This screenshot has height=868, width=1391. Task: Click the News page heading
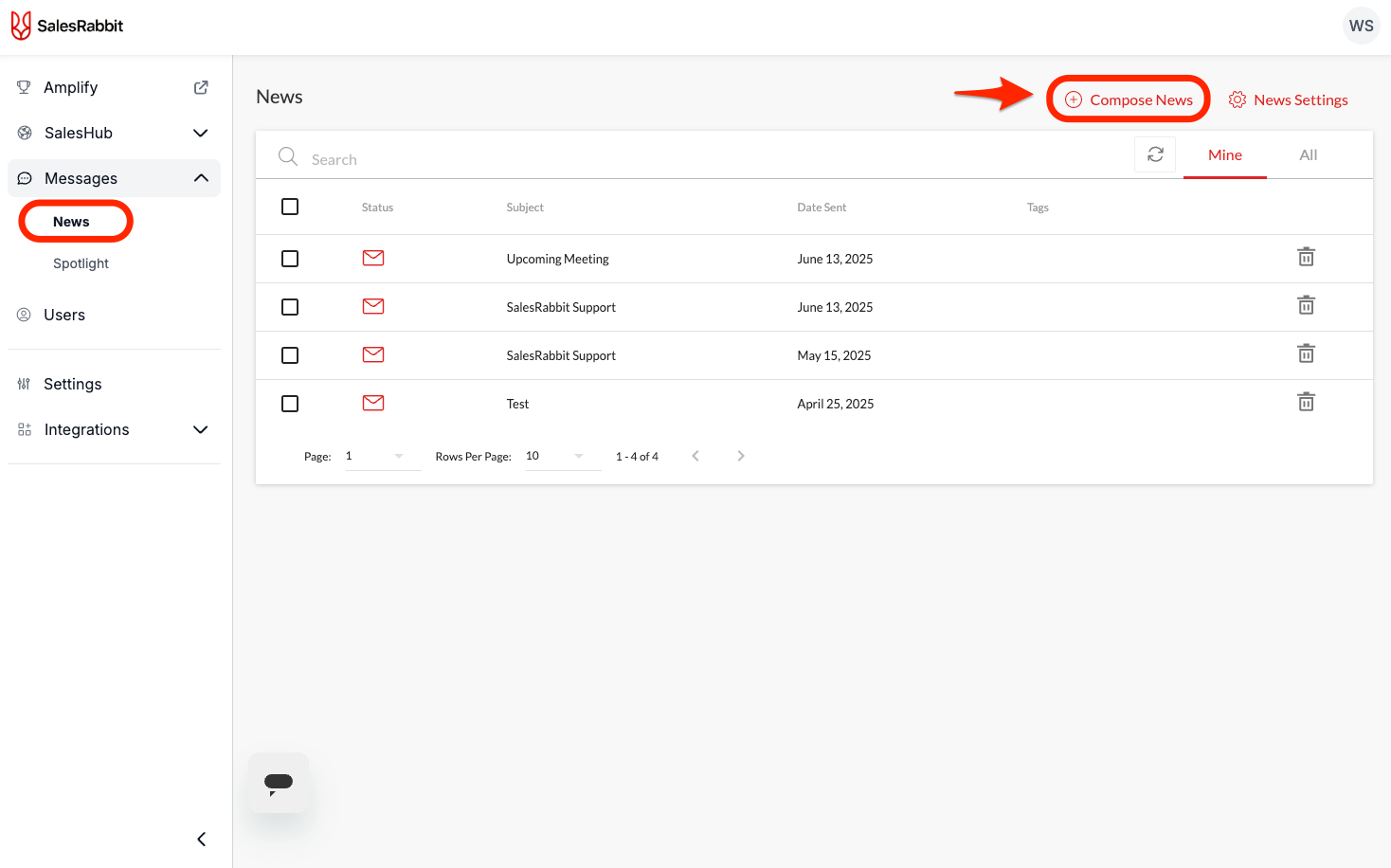click(280, 97)
